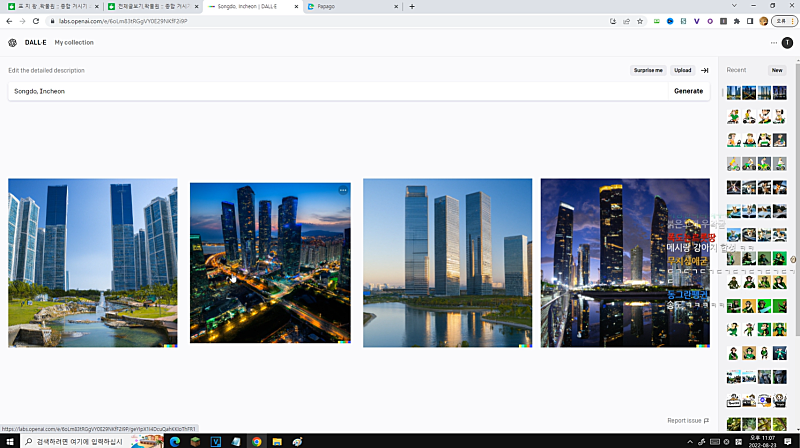Open the third image of towers over water
This screenshot has width=800, height=448.
pos(447,263)
